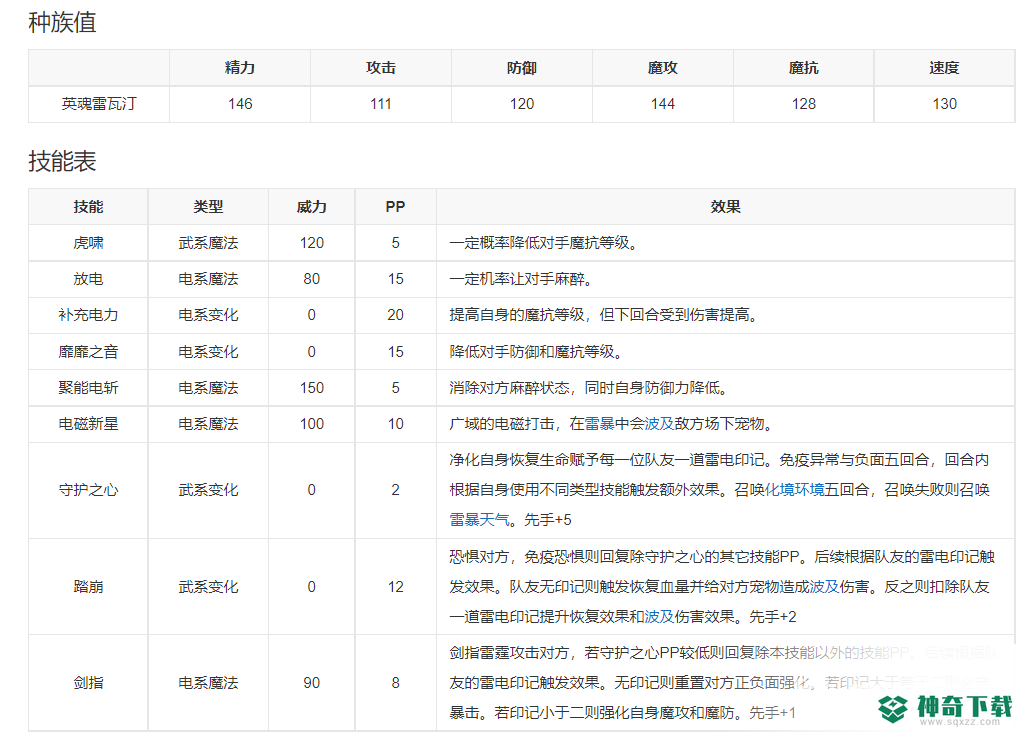1032x746 pixels.
Task: Click the 魔攻 column header
Action: [662, 68]
